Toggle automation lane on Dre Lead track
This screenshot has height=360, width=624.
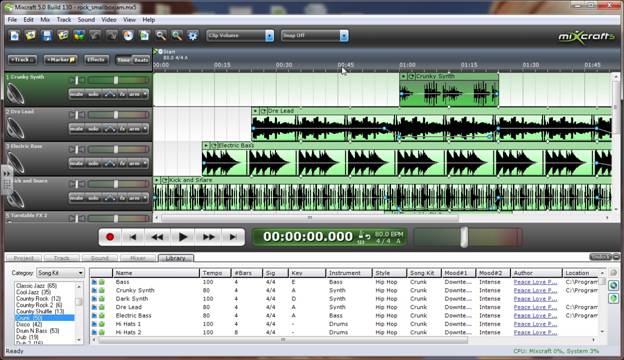[109, 129]
